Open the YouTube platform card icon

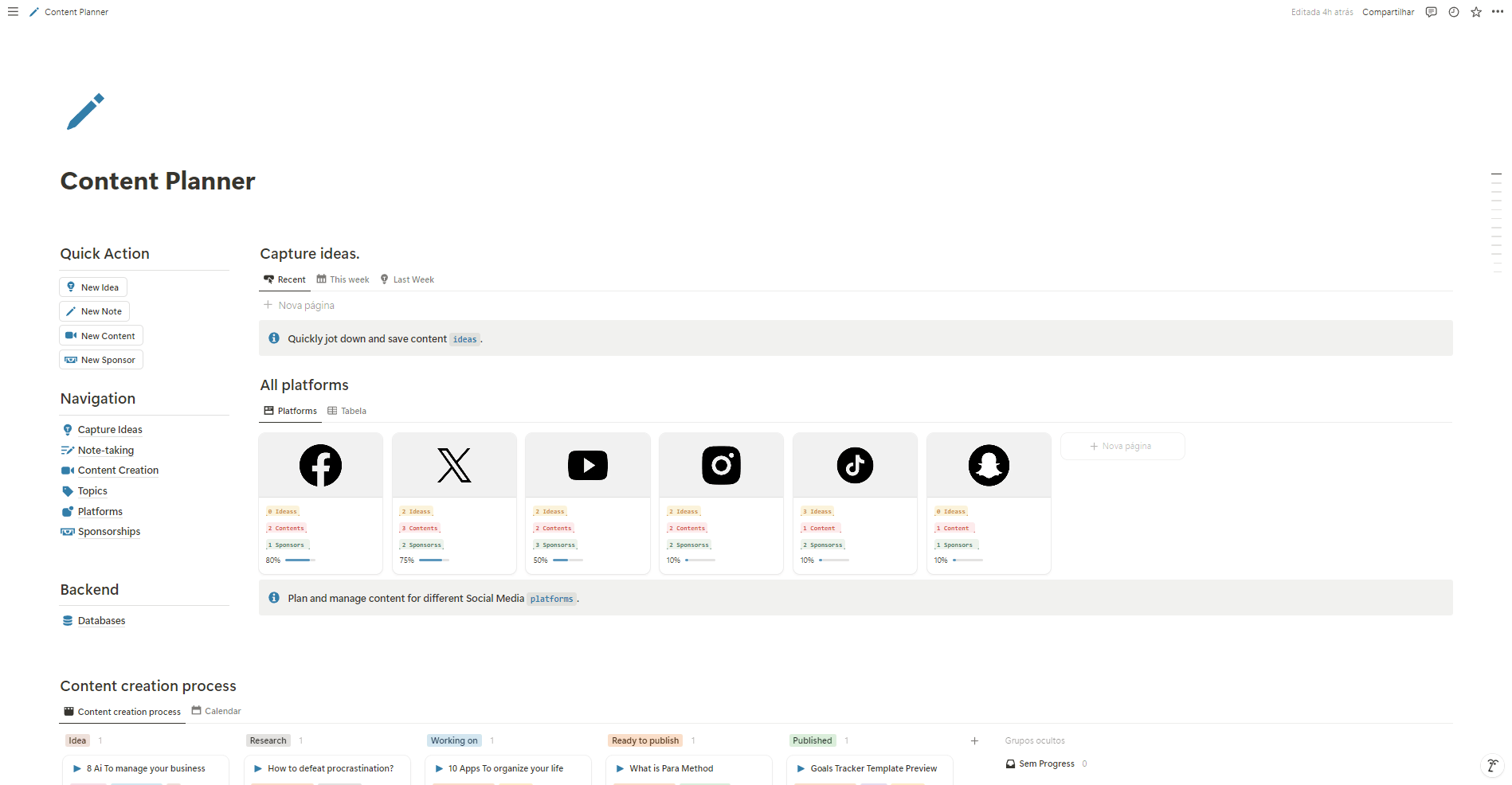point(588,465)
